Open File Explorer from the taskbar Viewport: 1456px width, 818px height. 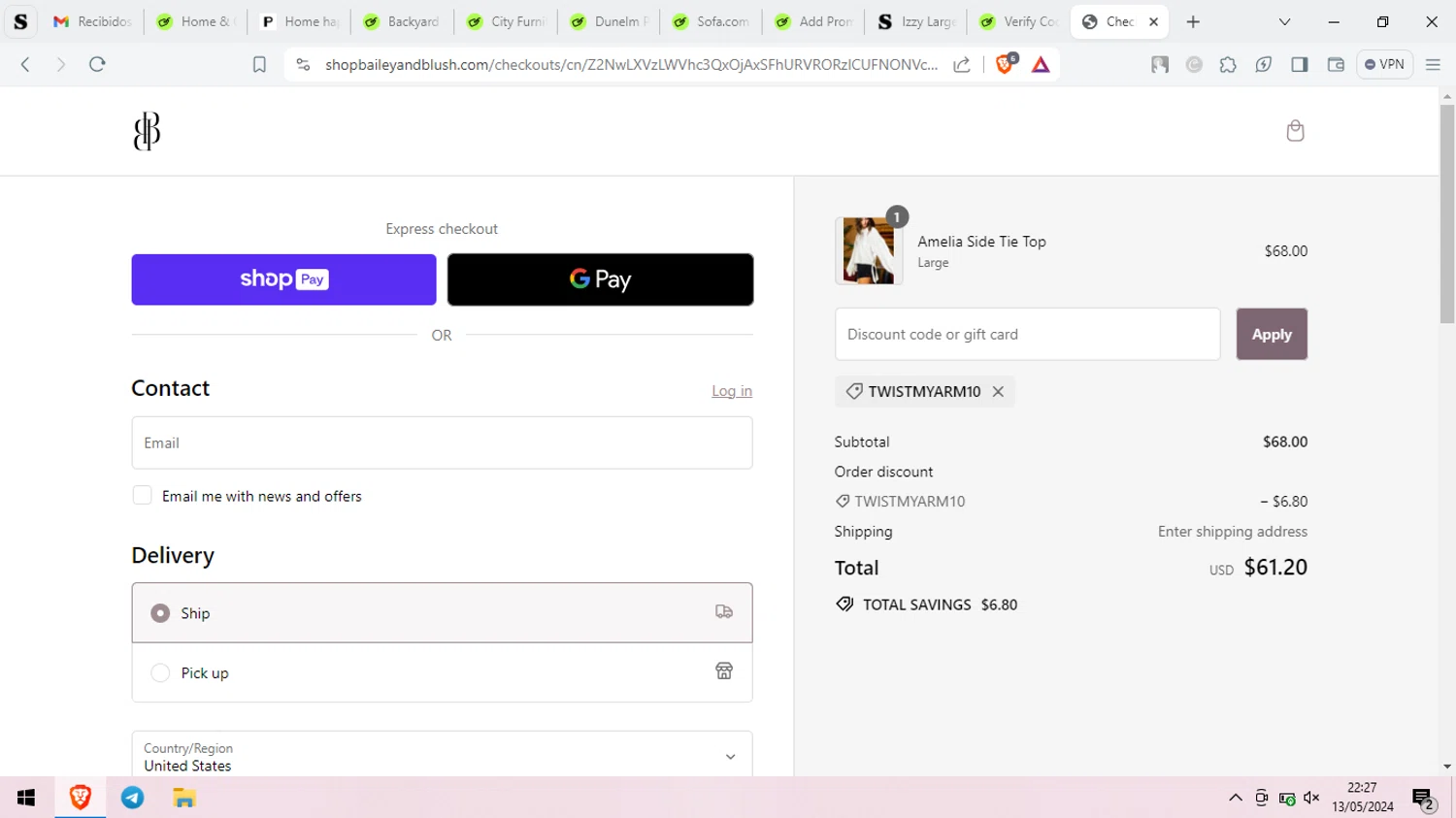click(184, 798)
